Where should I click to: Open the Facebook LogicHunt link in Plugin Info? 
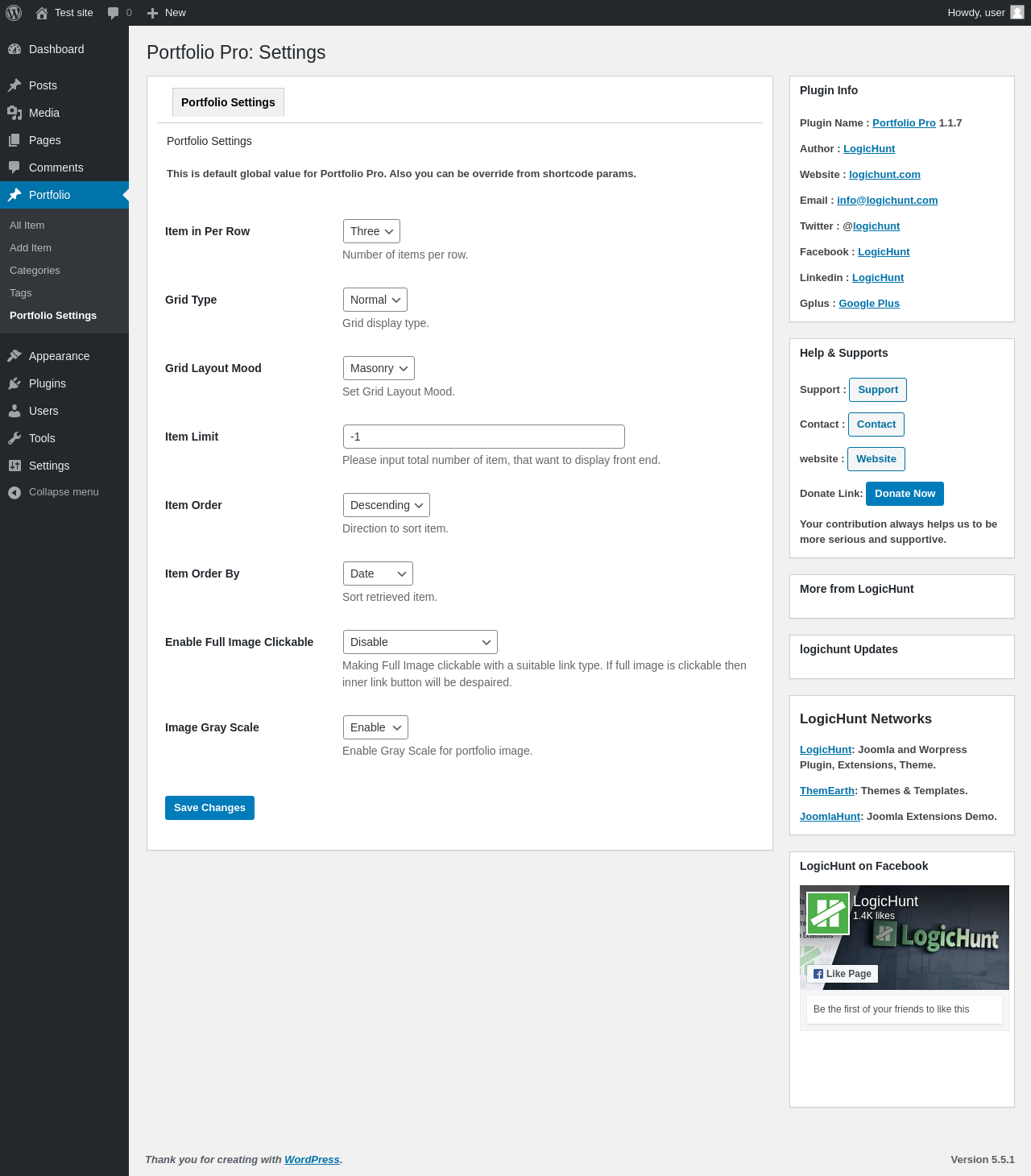(884, 252)
